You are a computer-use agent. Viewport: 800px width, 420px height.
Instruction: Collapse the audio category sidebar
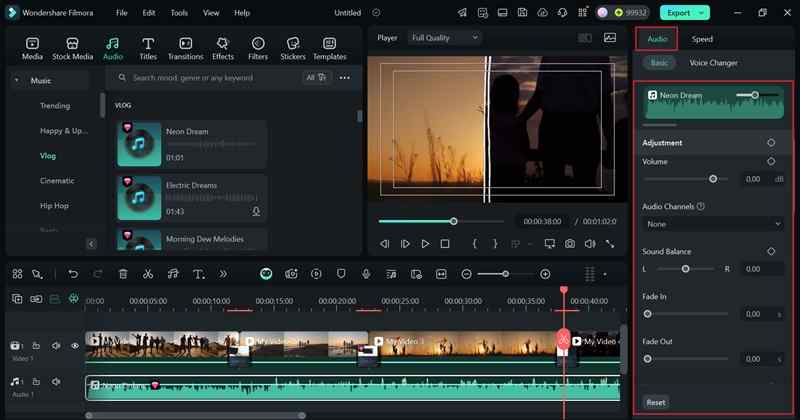coord(91,244)
